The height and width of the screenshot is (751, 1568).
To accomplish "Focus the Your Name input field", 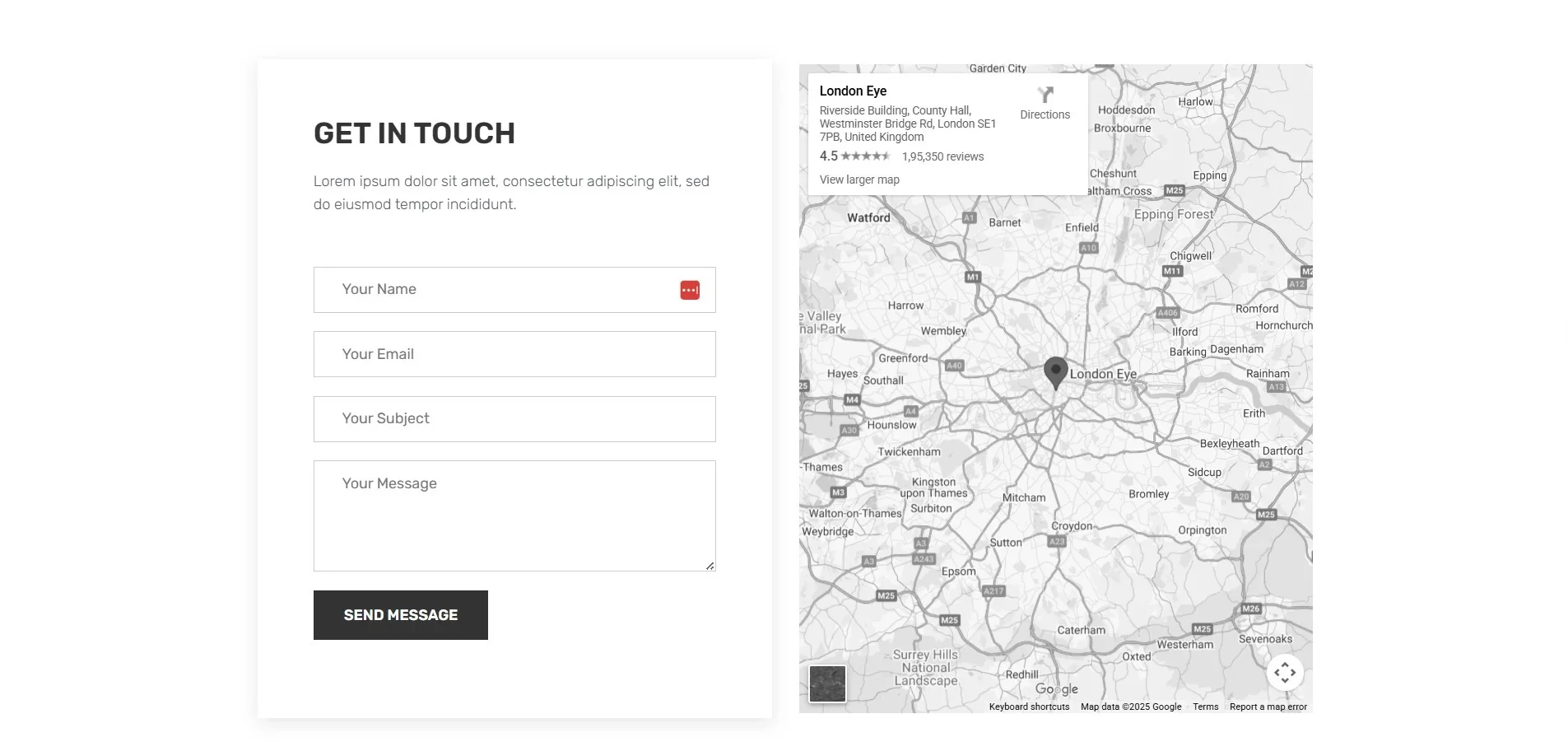I will point(514,290).
